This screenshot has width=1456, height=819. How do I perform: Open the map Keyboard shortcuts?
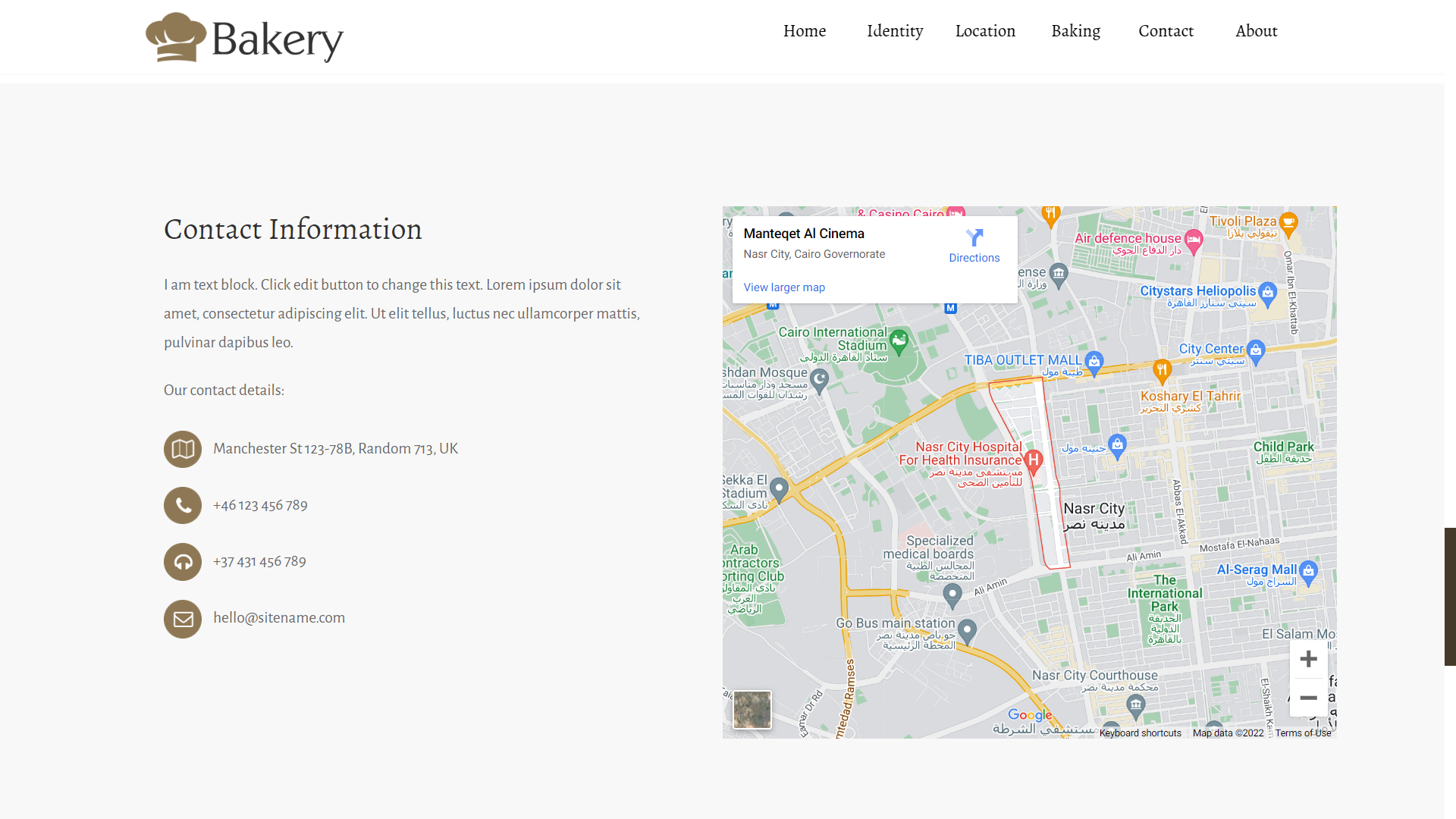pos(1140,733)
